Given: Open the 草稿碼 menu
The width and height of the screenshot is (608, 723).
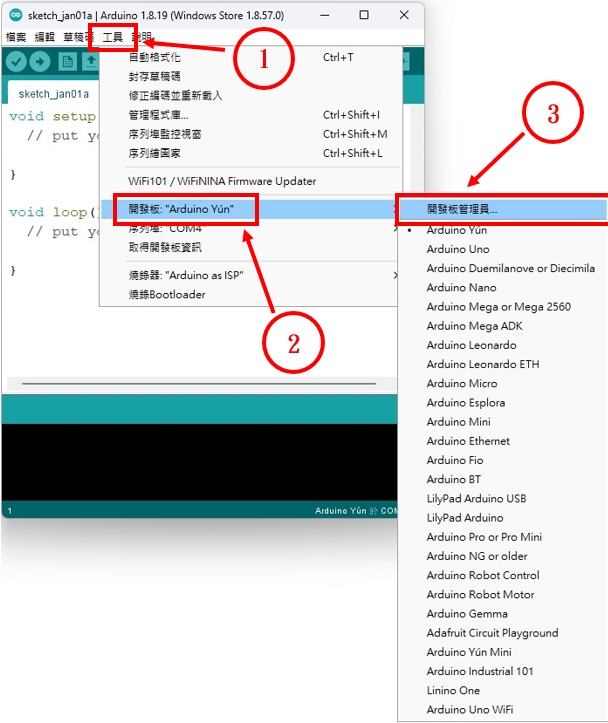Looking at the screenshot, I should 78,37.
